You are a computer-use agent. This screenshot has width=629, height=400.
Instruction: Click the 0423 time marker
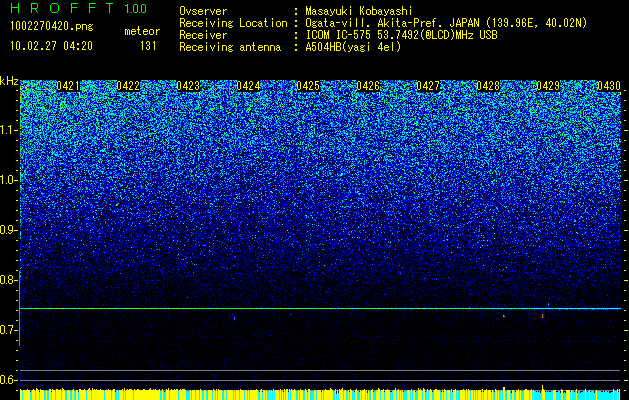(188, 86)
